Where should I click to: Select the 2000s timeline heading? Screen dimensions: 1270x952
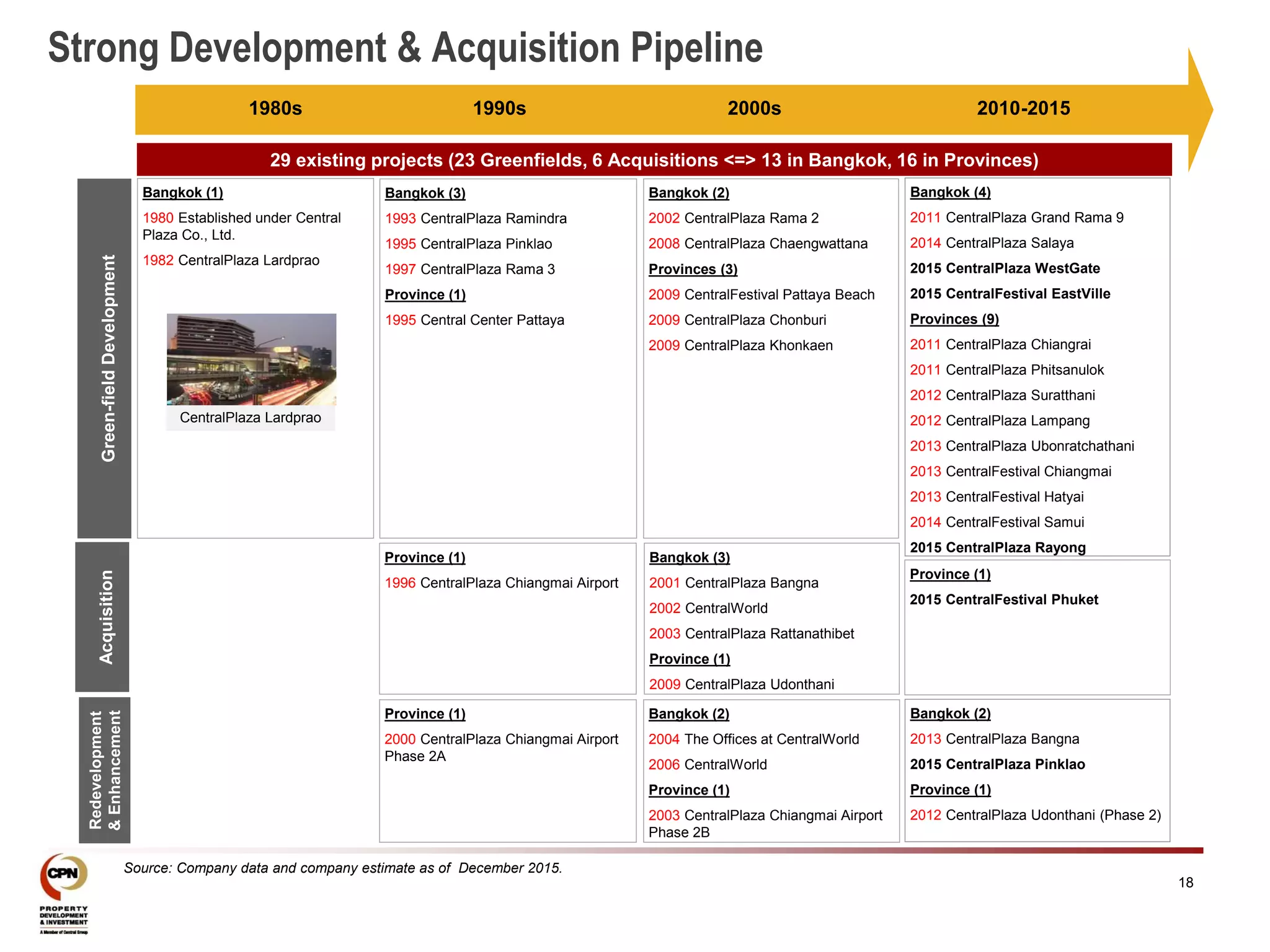click(754, 108)
